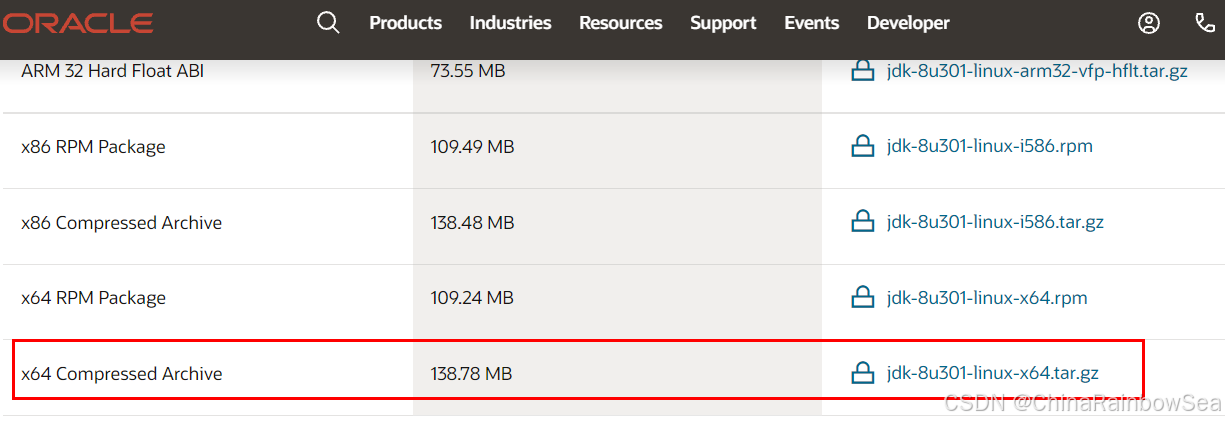Open the Developer menu
Screen dimensions: 1225x422
(x=908, y=23)
